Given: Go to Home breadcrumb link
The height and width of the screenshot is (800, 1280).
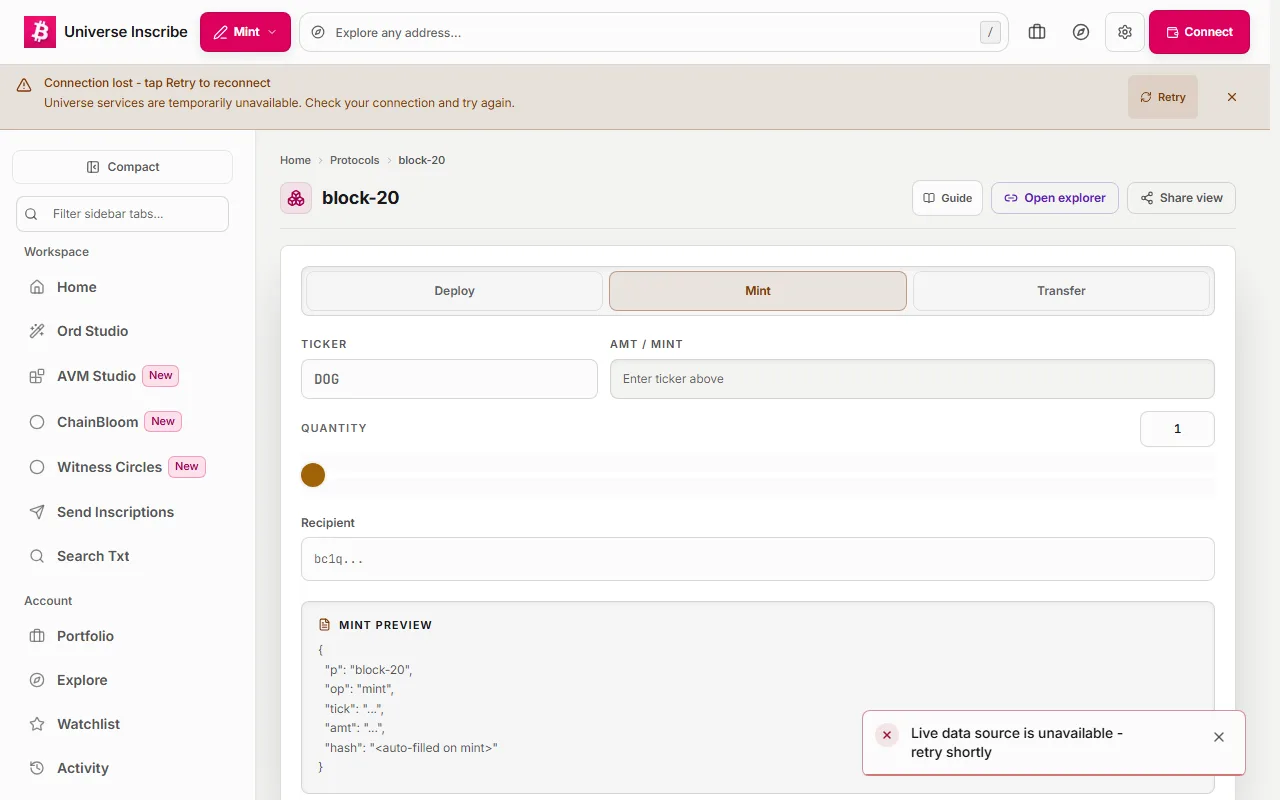Looking at the screenshot, I should click(x=295, y=160).
